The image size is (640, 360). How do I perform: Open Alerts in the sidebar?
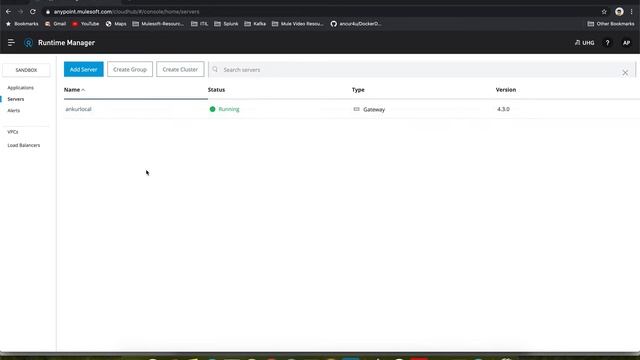13,111
